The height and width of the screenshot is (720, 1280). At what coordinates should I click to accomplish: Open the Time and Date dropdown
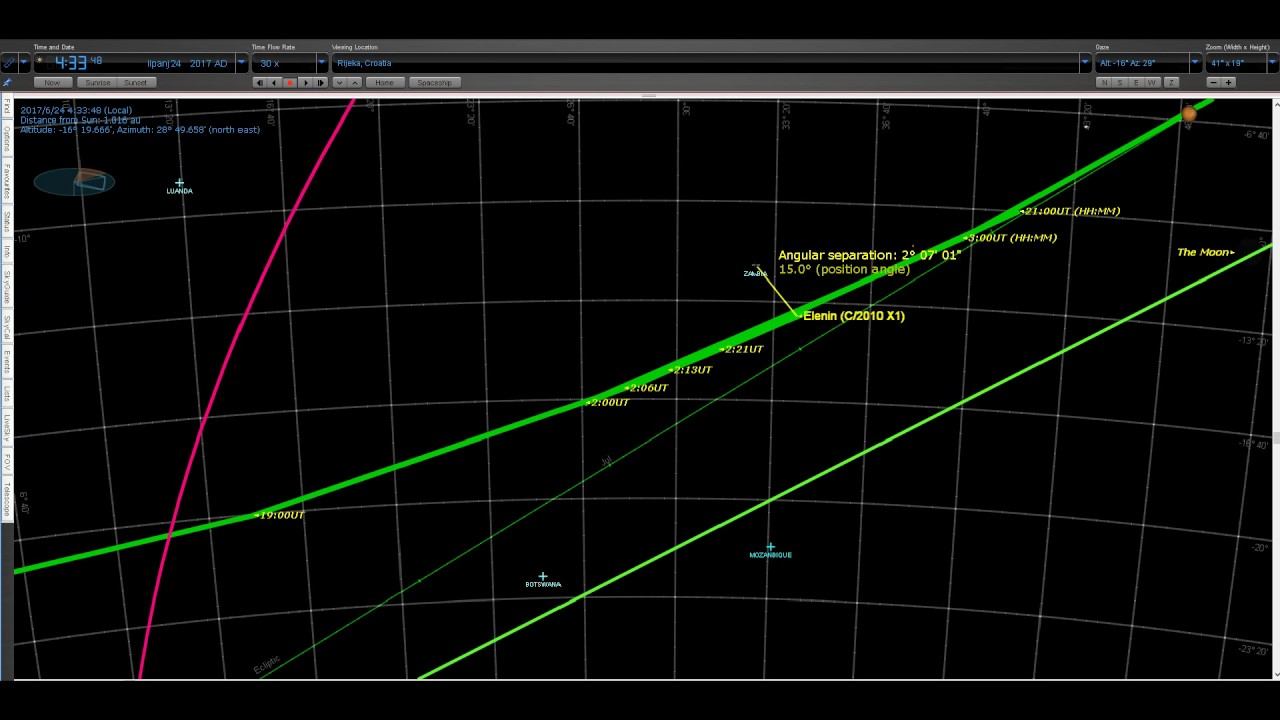point(241,63)
